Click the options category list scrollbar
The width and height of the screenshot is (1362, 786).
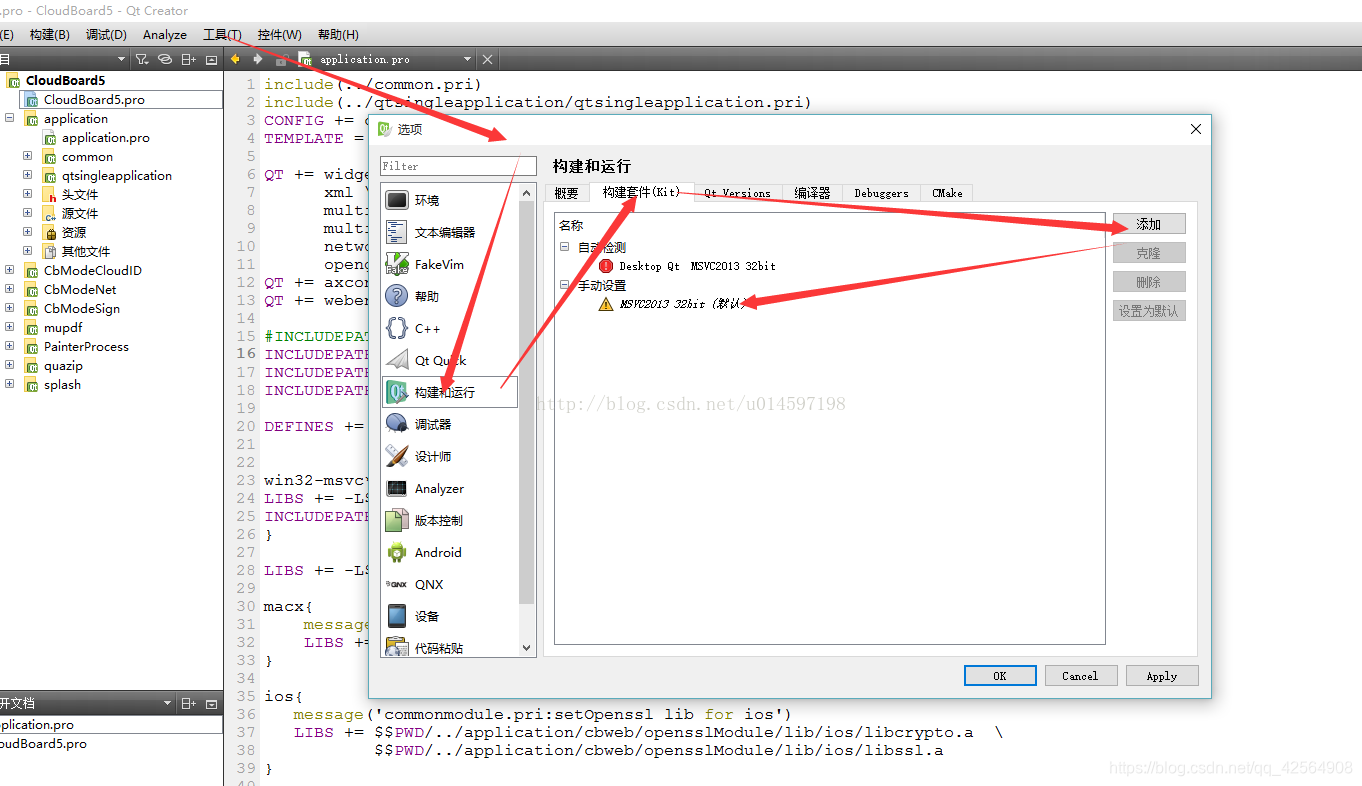(527, 400)
